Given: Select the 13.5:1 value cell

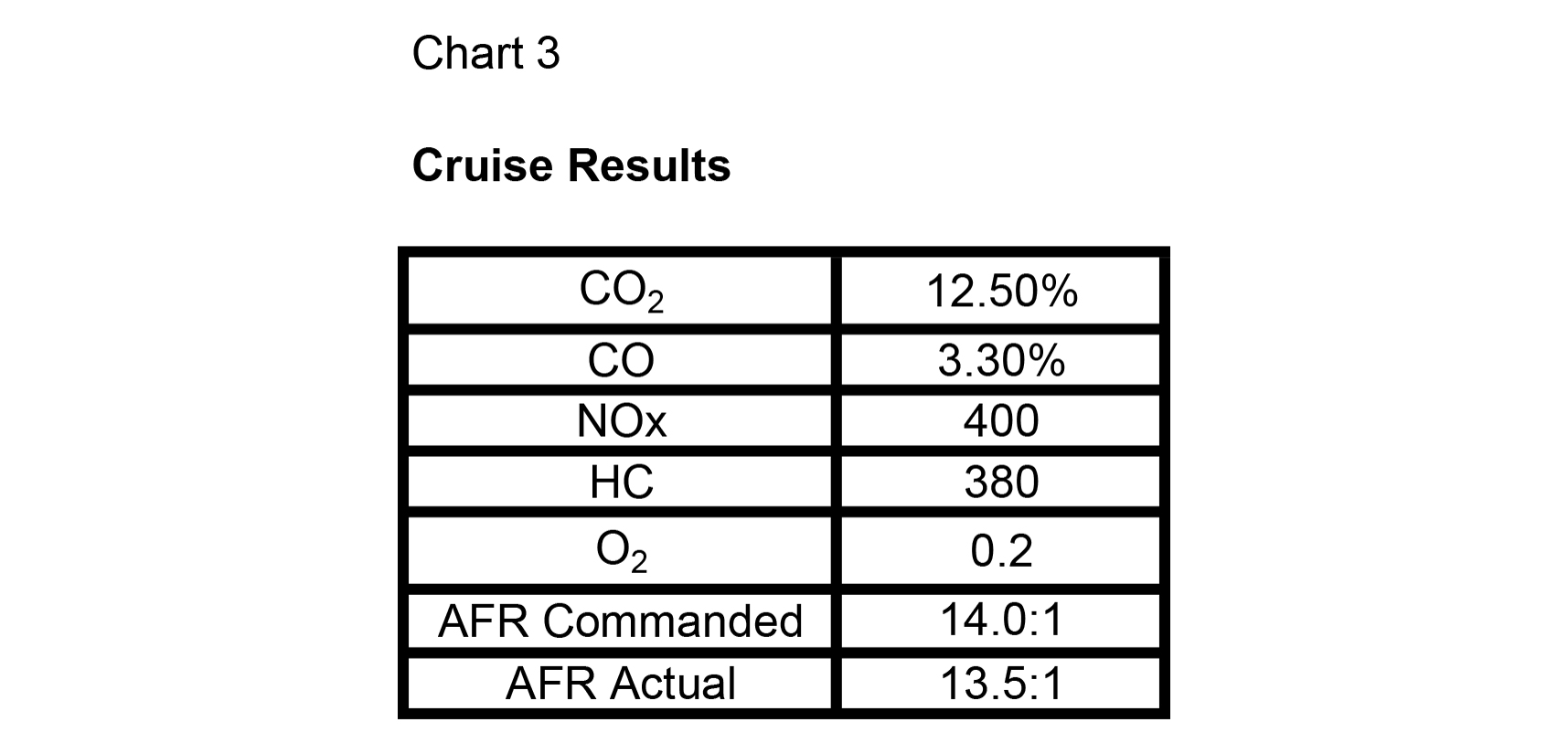Looking at the screenshot, I should (x=1001, y=683).
